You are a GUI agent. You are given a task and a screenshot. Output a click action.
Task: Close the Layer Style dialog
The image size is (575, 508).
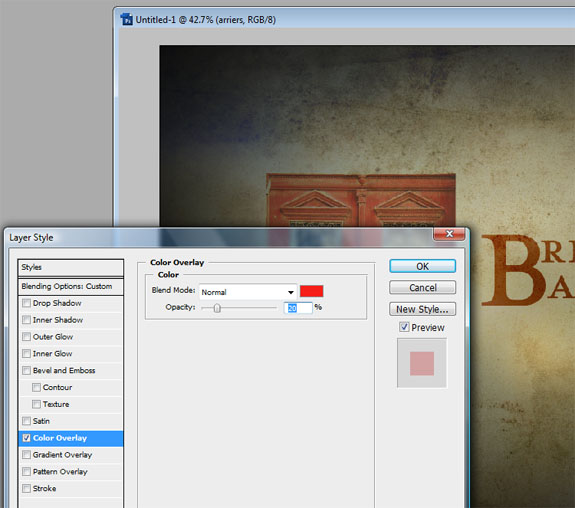pos(450,234)
